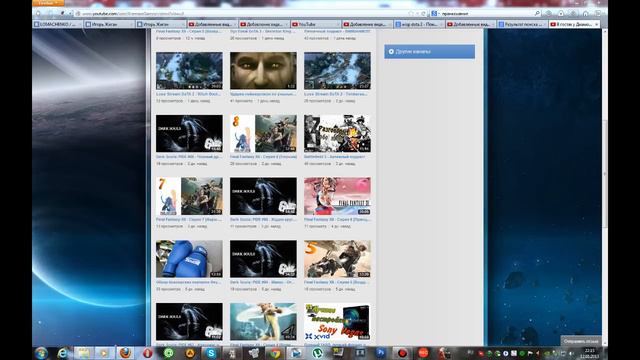Click the plus icon beside Другие каналы

point(391,51)
